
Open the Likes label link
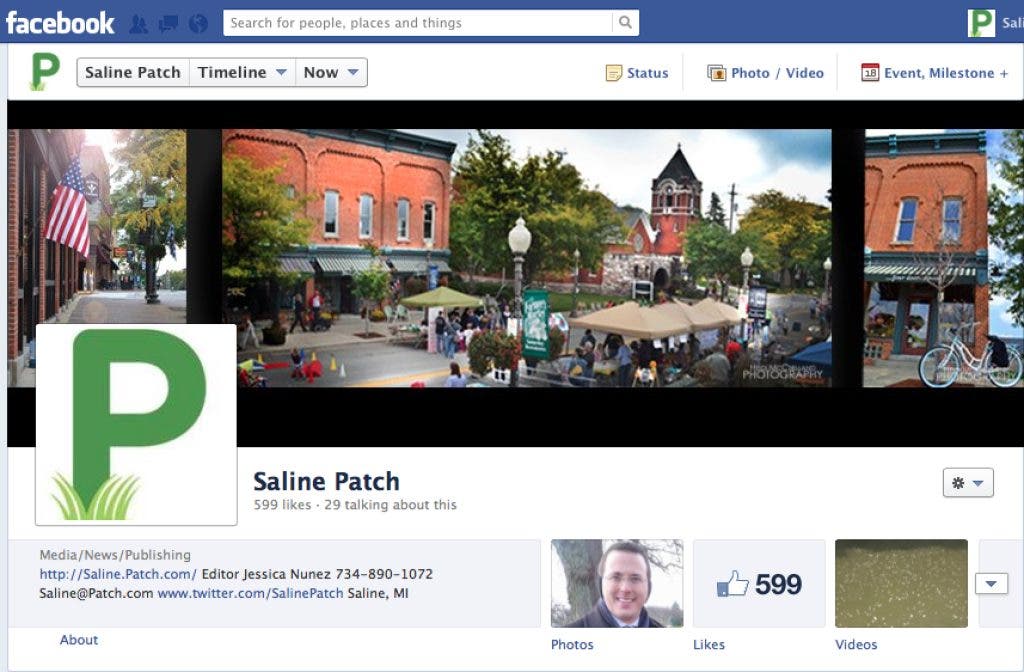click(x=709, y=645)
